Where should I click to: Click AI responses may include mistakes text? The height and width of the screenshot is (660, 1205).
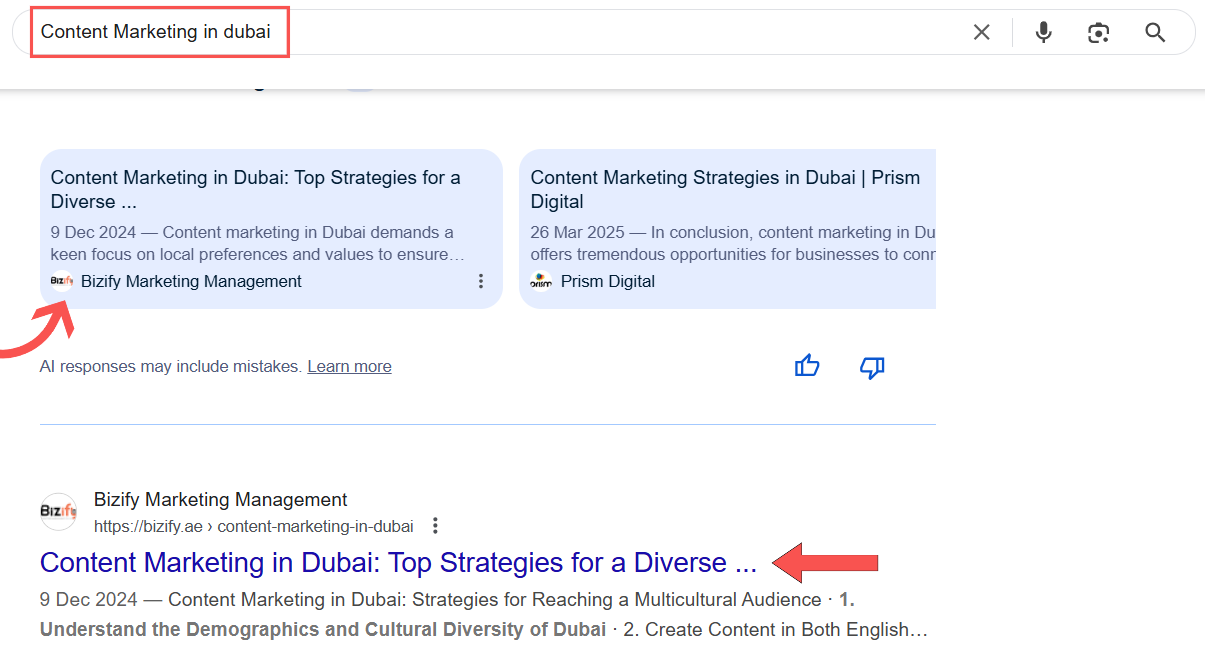[x=171, y=366]
